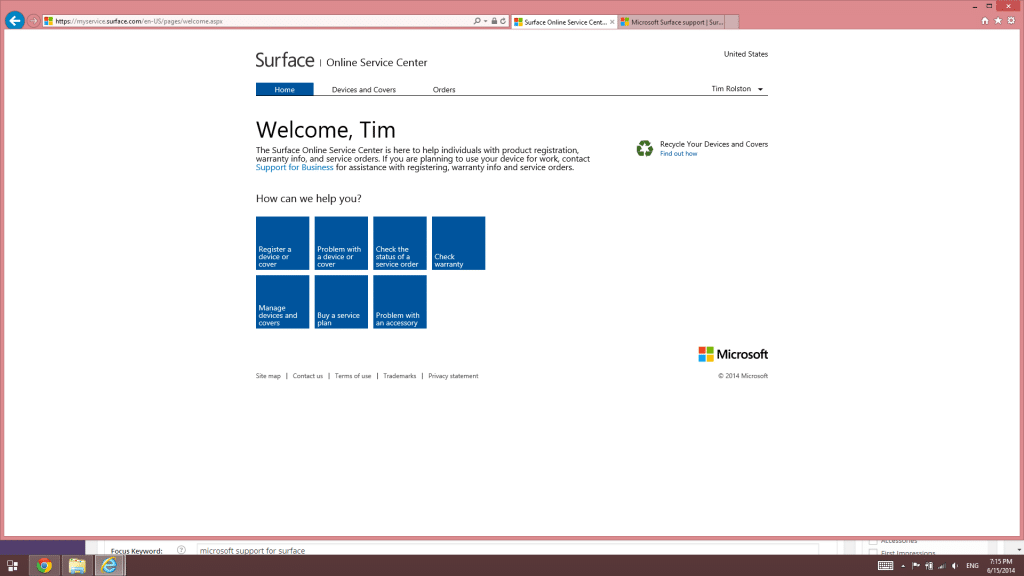The height and width of the screenshot is (576, 1024).
Task: Open File Explorer from the taskbar
Action: click(x=77, y=566)
